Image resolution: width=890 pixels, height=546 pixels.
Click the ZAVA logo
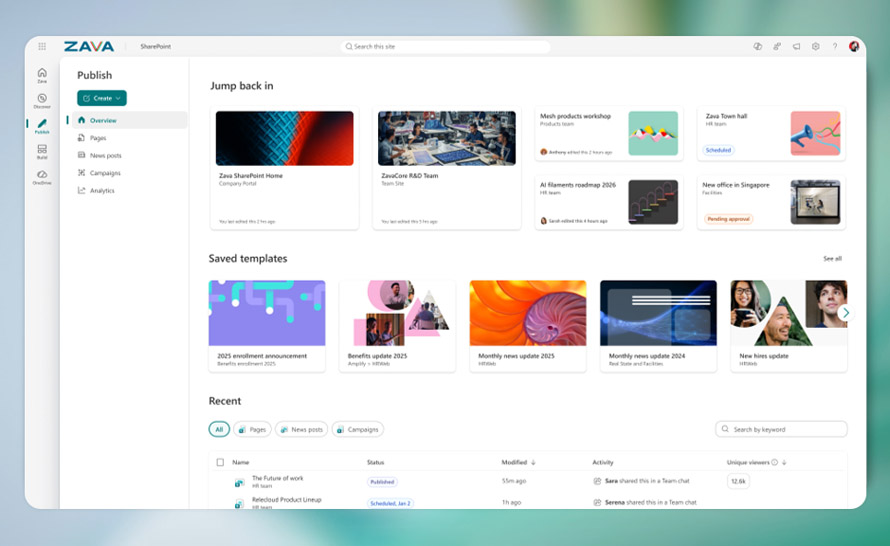[x=89, y=47]
